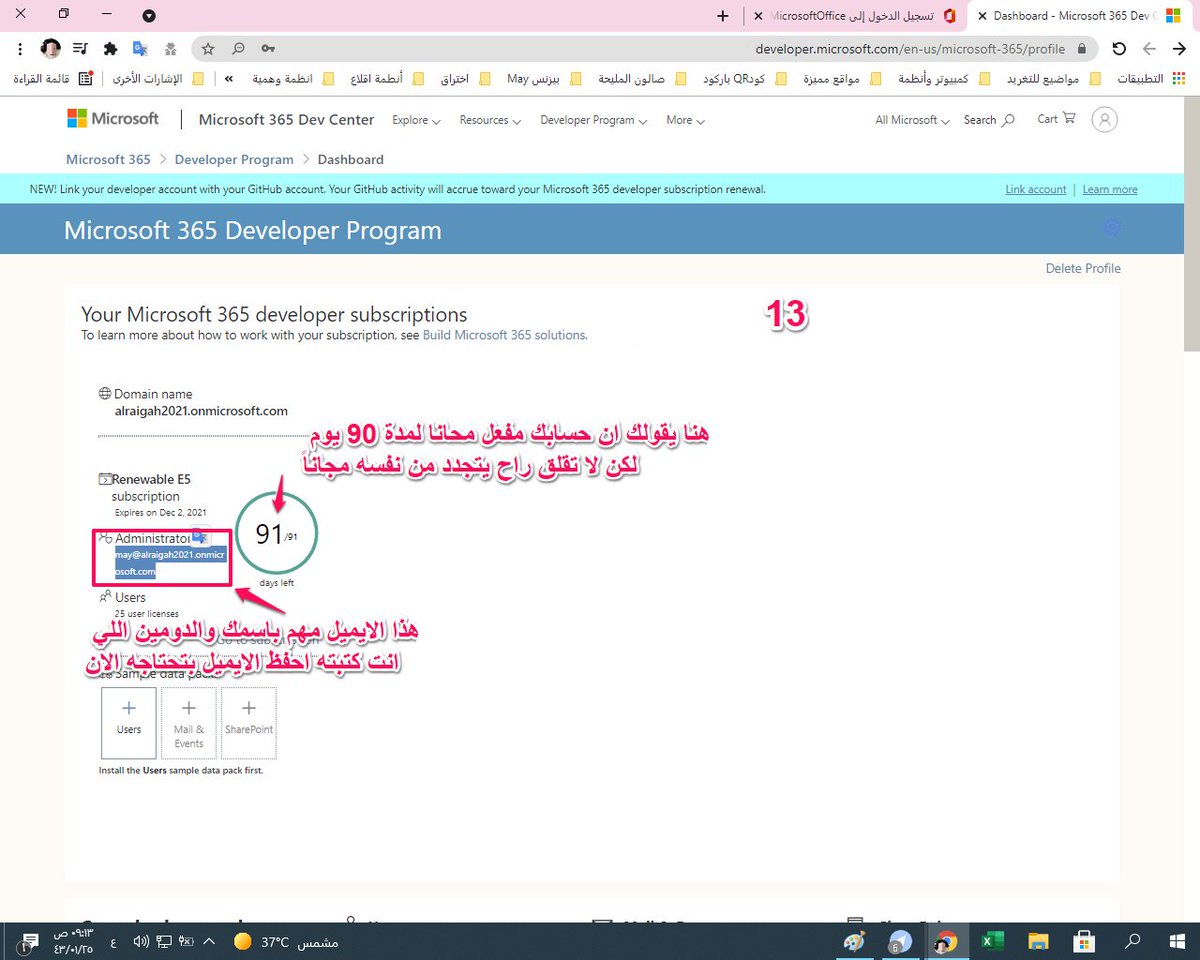Expand More menu
The height and width of the screenshot is (960, 1200).
tap(685, 120)
